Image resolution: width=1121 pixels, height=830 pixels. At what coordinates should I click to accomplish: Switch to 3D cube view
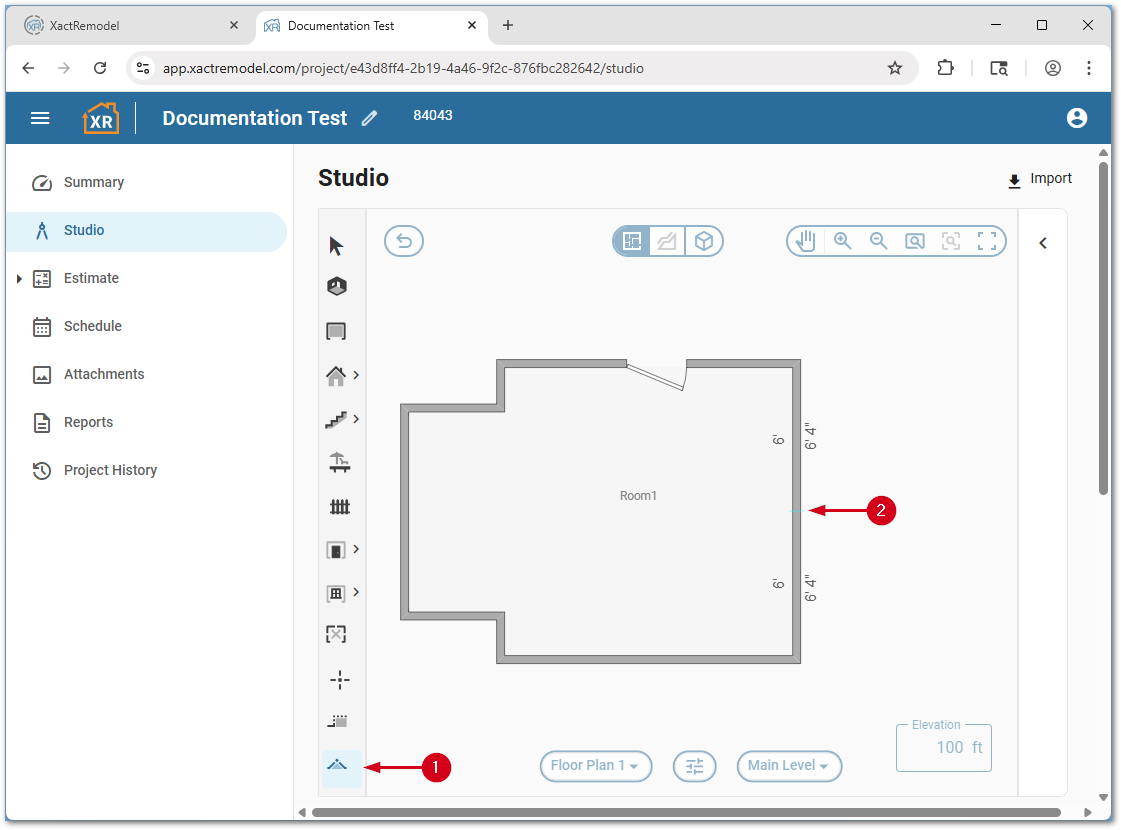click(704, 241)
